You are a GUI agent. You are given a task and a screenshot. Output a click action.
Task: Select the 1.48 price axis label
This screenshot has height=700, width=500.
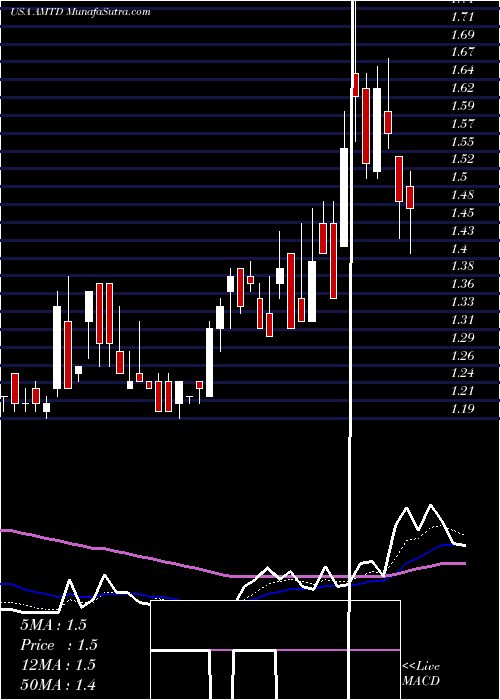[x=462, y=195]
